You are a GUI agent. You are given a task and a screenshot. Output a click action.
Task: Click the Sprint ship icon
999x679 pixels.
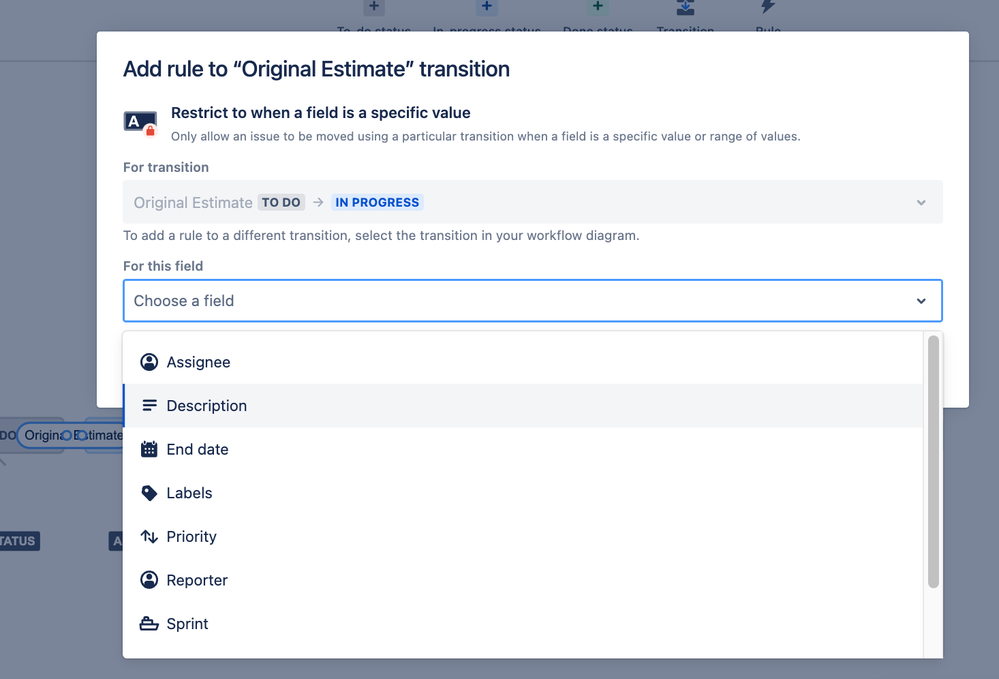149,624
